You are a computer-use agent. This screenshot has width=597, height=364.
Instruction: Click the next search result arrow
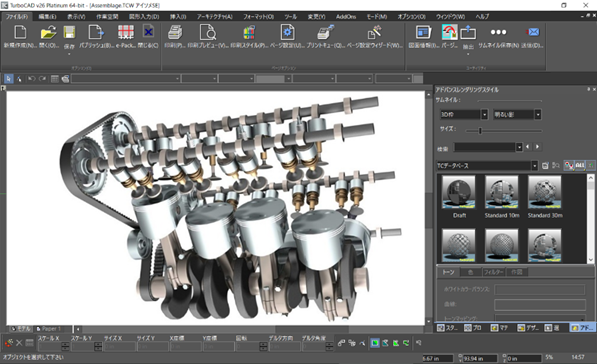click(x=537, y=147)
